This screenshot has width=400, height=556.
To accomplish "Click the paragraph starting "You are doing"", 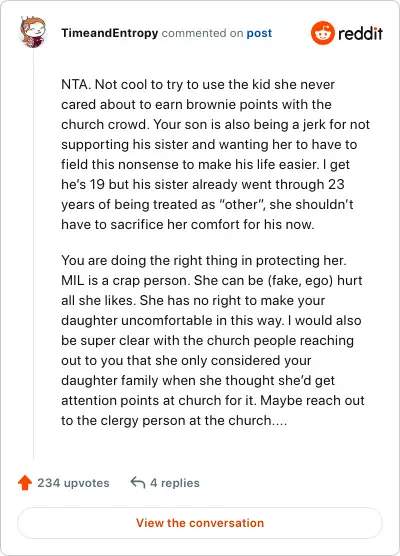I will [x=213, y=340].
